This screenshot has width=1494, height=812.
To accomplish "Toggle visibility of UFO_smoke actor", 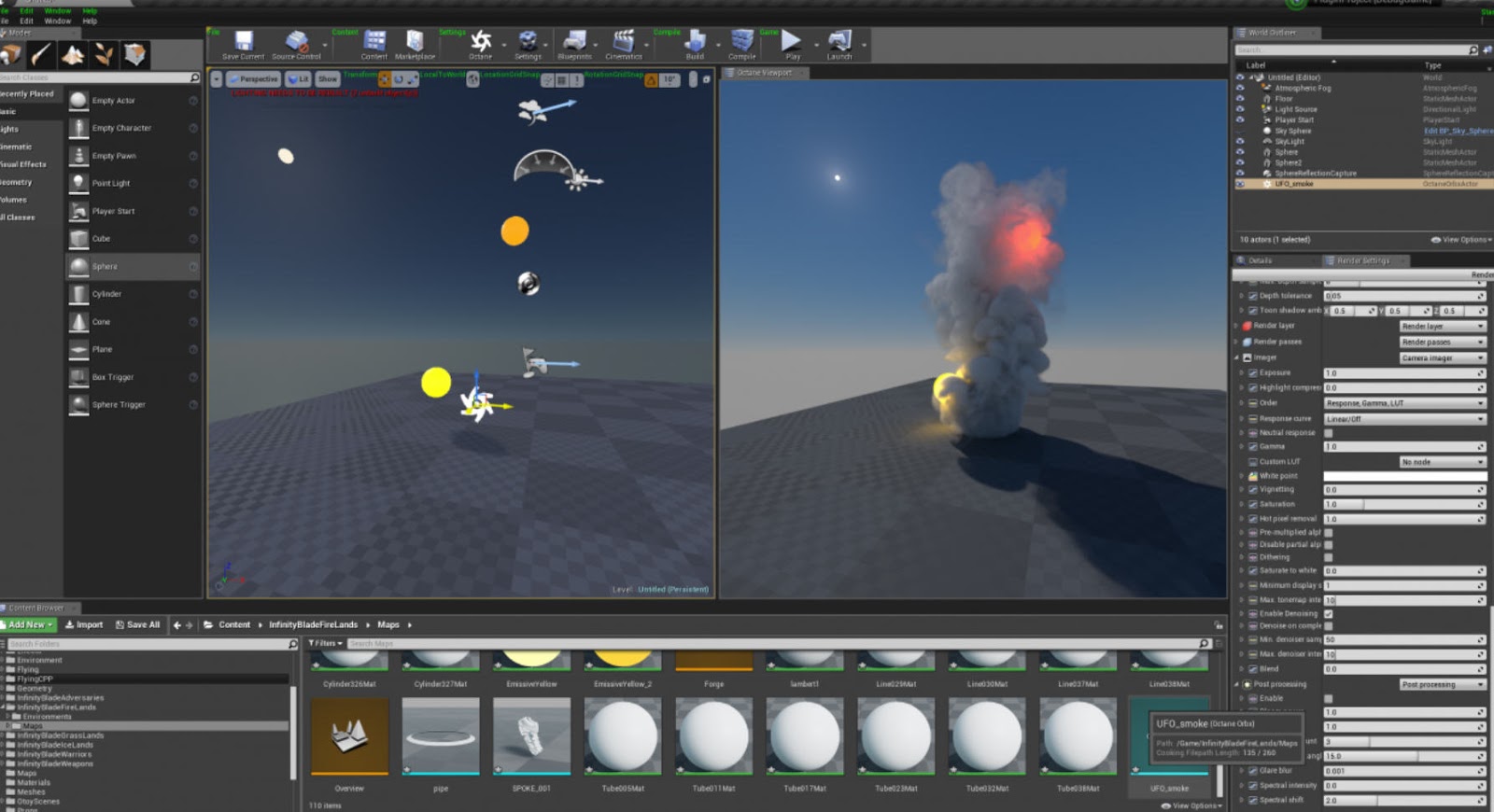I will pos(1240,184).
